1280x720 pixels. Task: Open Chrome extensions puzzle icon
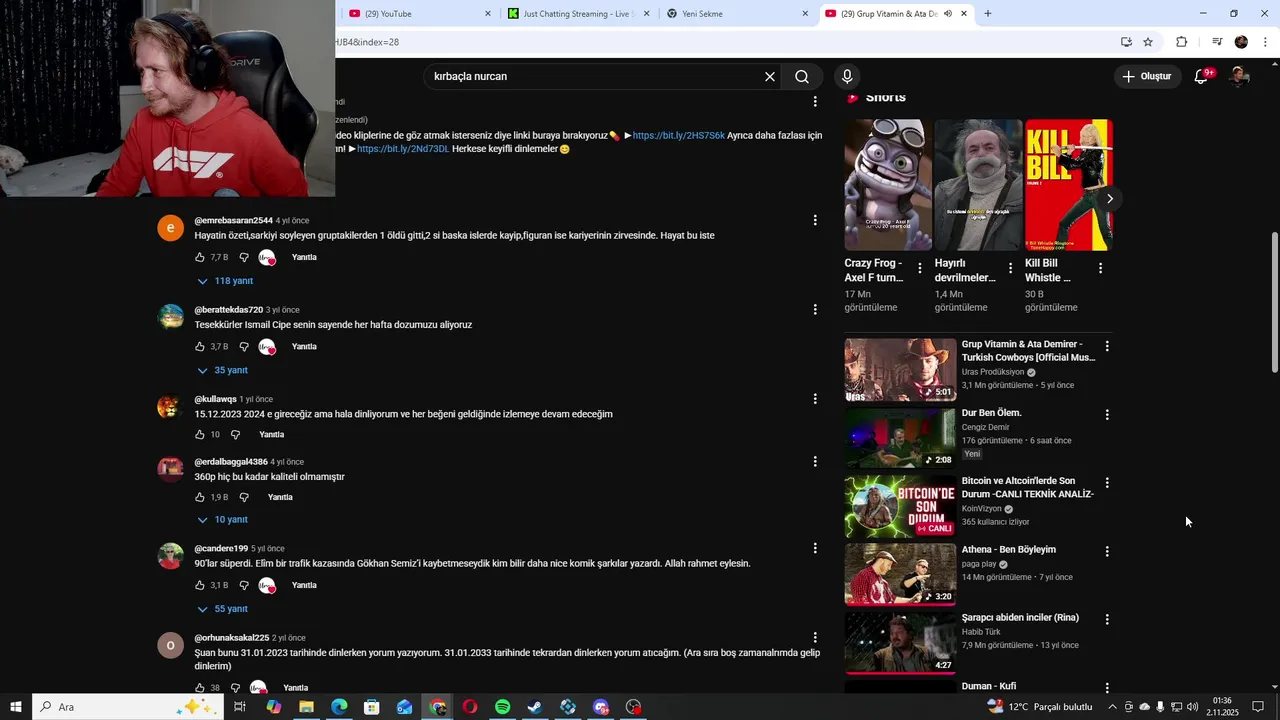pos(1181,42)
